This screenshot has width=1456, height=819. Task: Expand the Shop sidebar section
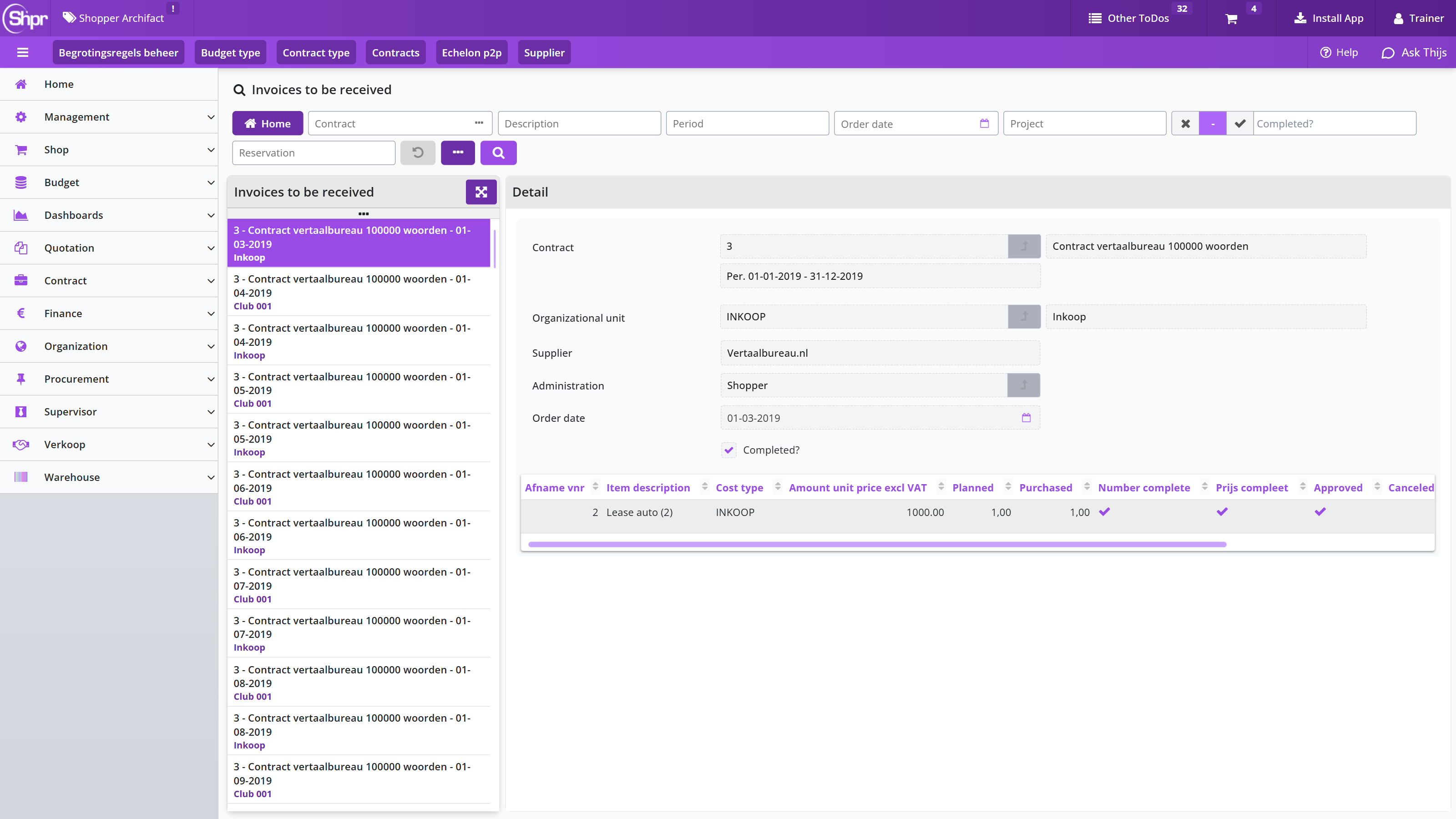tap(109, 150)
